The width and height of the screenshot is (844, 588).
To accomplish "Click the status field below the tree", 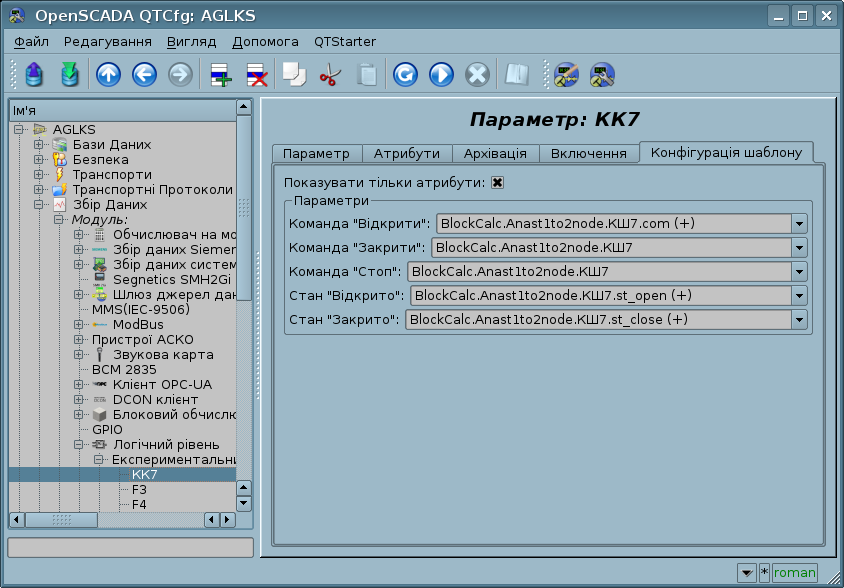I will 130,547.
